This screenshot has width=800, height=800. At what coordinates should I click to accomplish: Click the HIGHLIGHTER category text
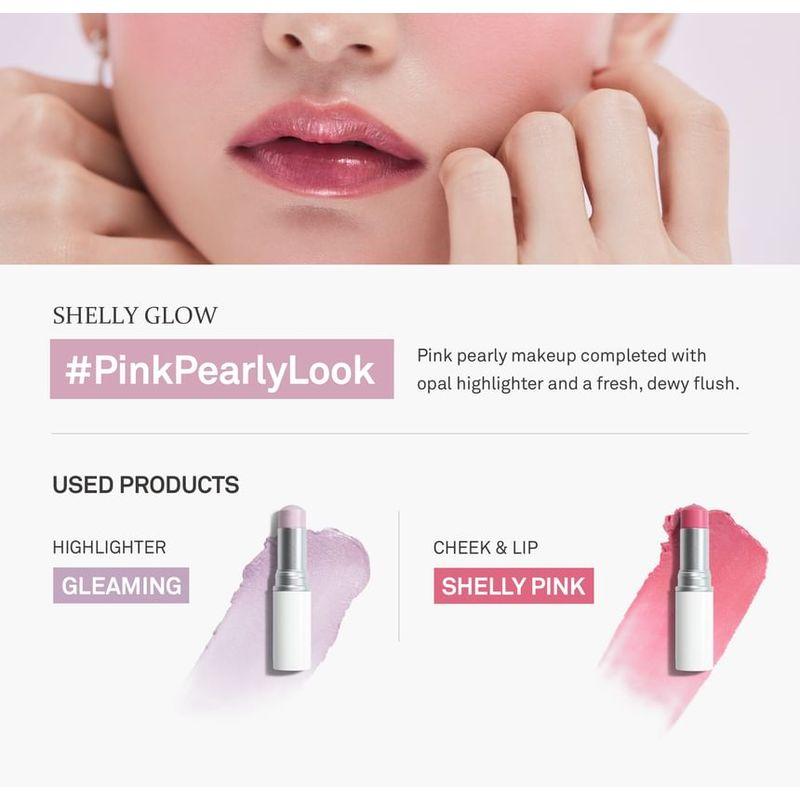tap(109, 547)
